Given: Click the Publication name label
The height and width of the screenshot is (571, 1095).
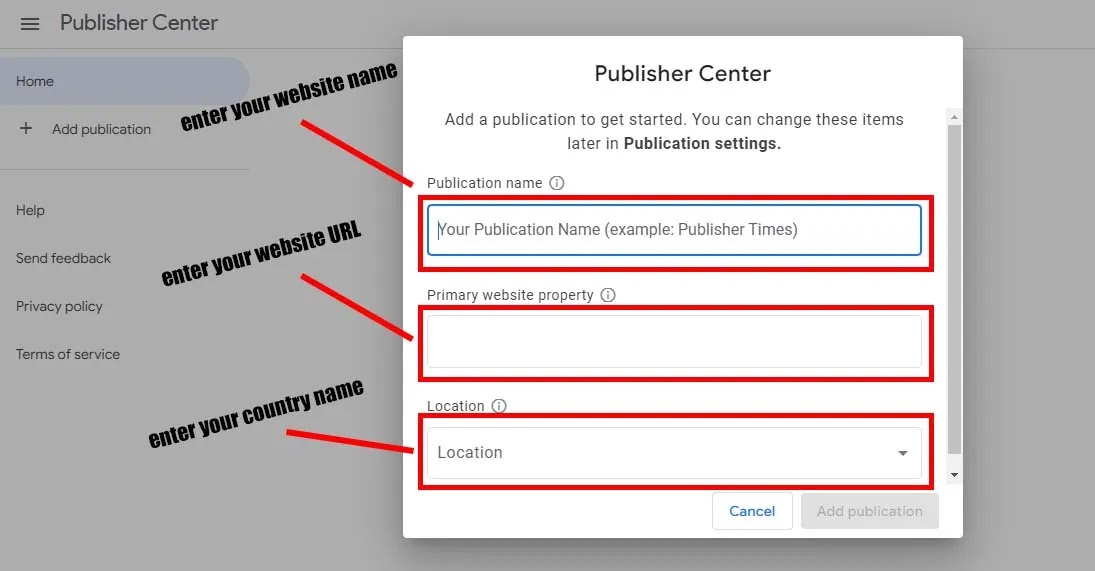Looking at the screenshot, I should (x=485, y=183).
